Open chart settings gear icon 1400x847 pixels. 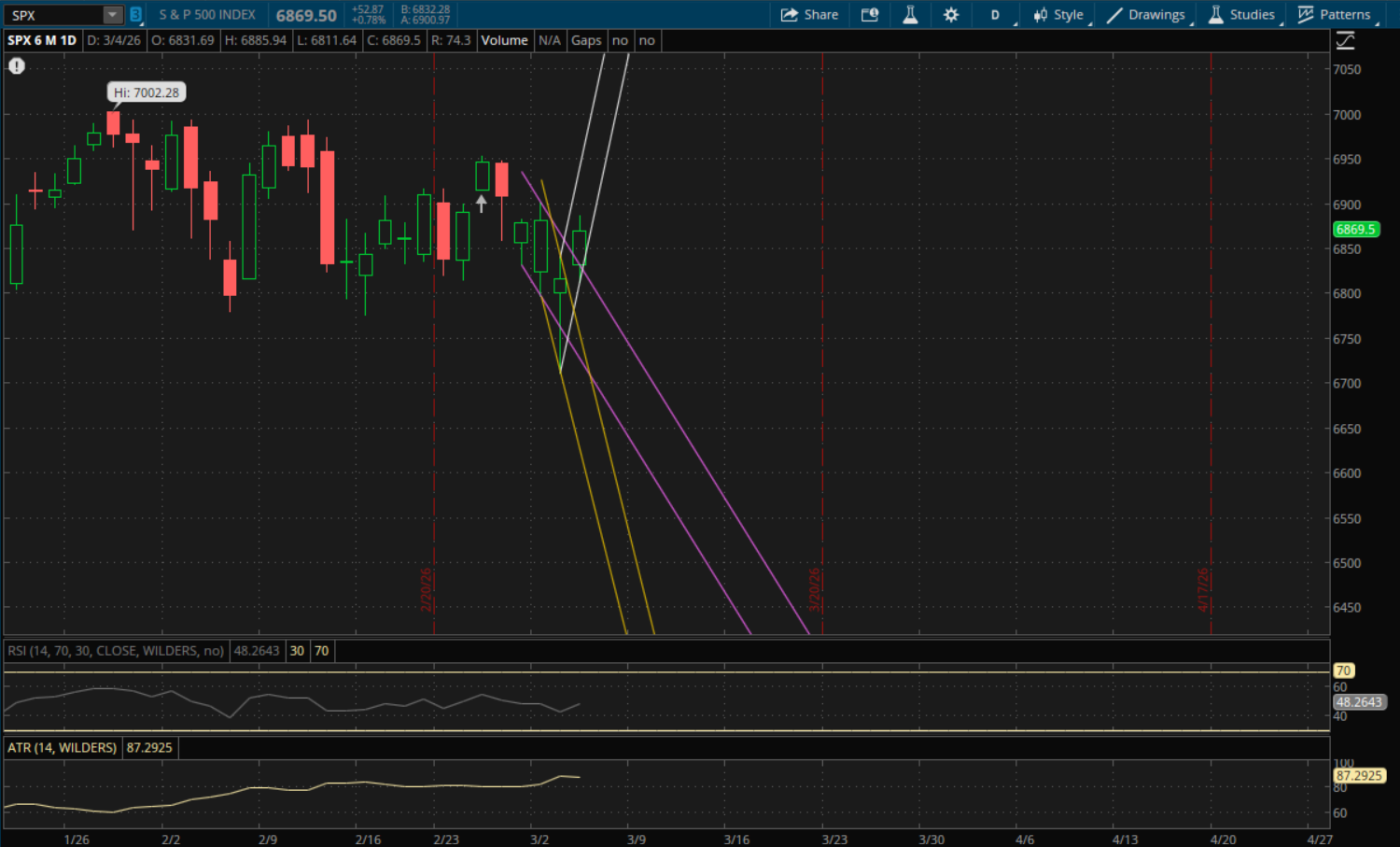pos(951,15)
